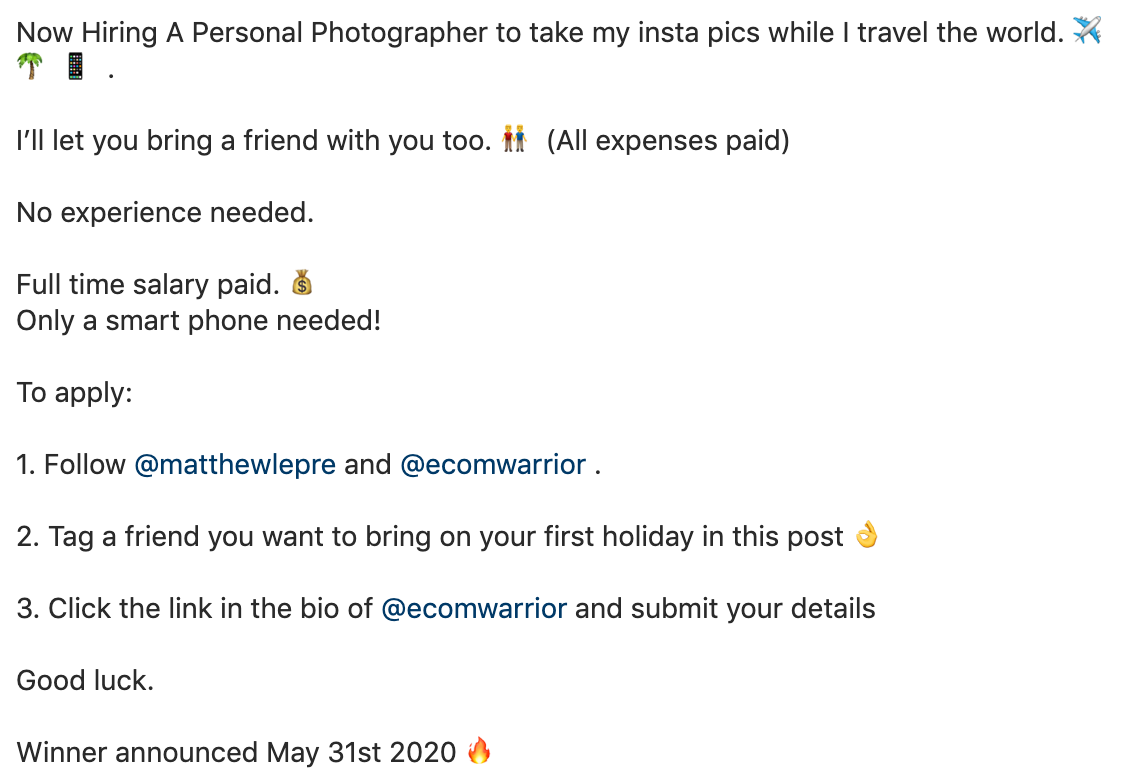Image resolution: width=1124 pixels, height=776 pixels.
Task: Click the mobile phone emoji
Action: (75, 68)
